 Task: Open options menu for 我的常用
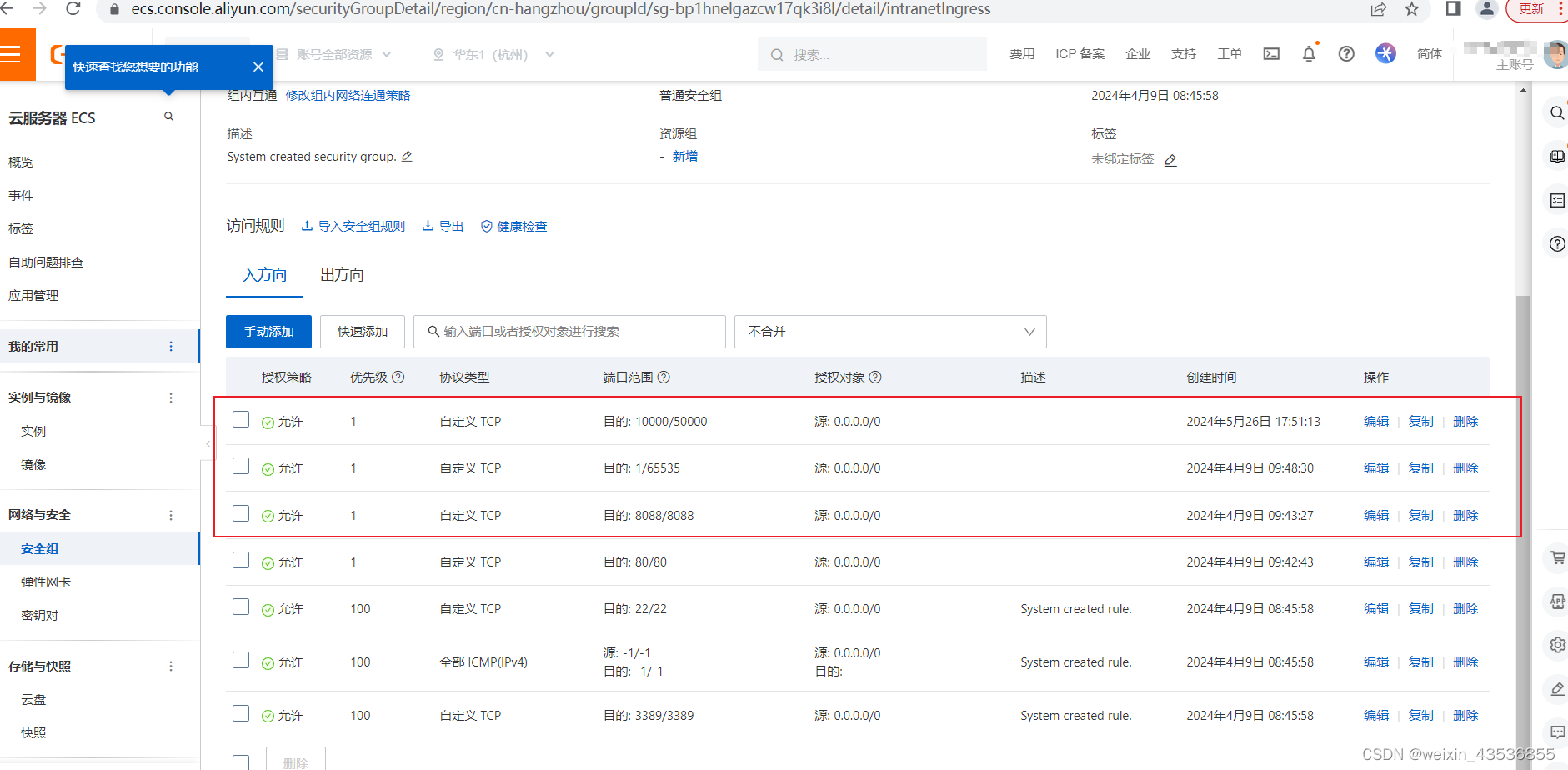(x=171, y=347)
